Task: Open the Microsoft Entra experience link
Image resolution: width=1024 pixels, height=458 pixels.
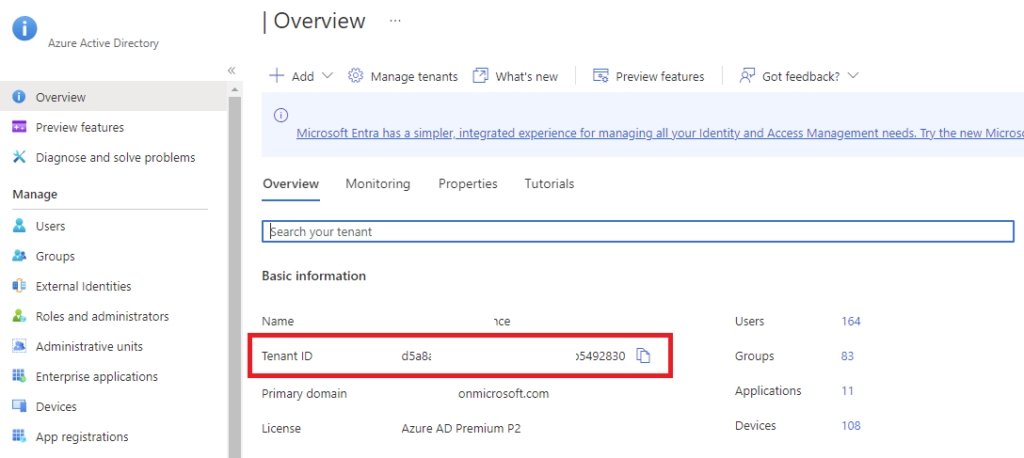Action: [x=660, y=133]
